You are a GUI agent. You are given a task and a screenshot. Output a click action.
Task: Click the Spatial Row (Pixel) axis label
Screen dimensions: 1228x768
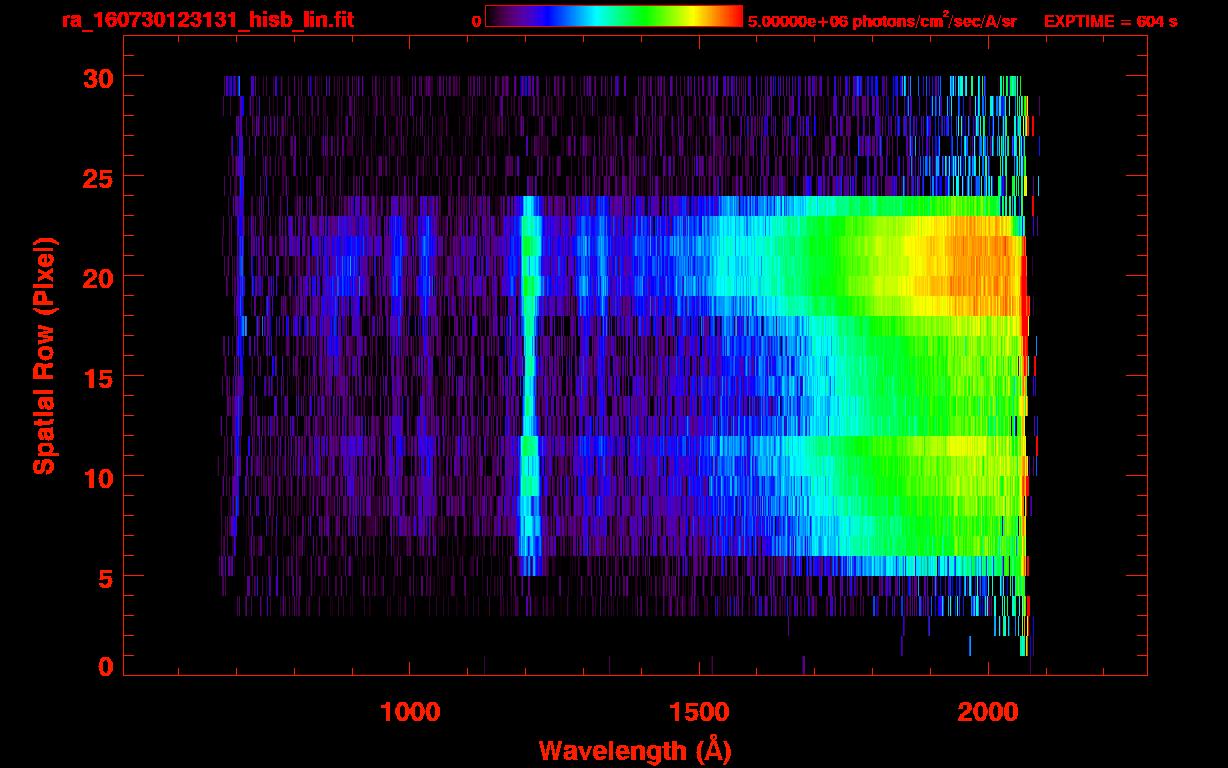(44, 355)
